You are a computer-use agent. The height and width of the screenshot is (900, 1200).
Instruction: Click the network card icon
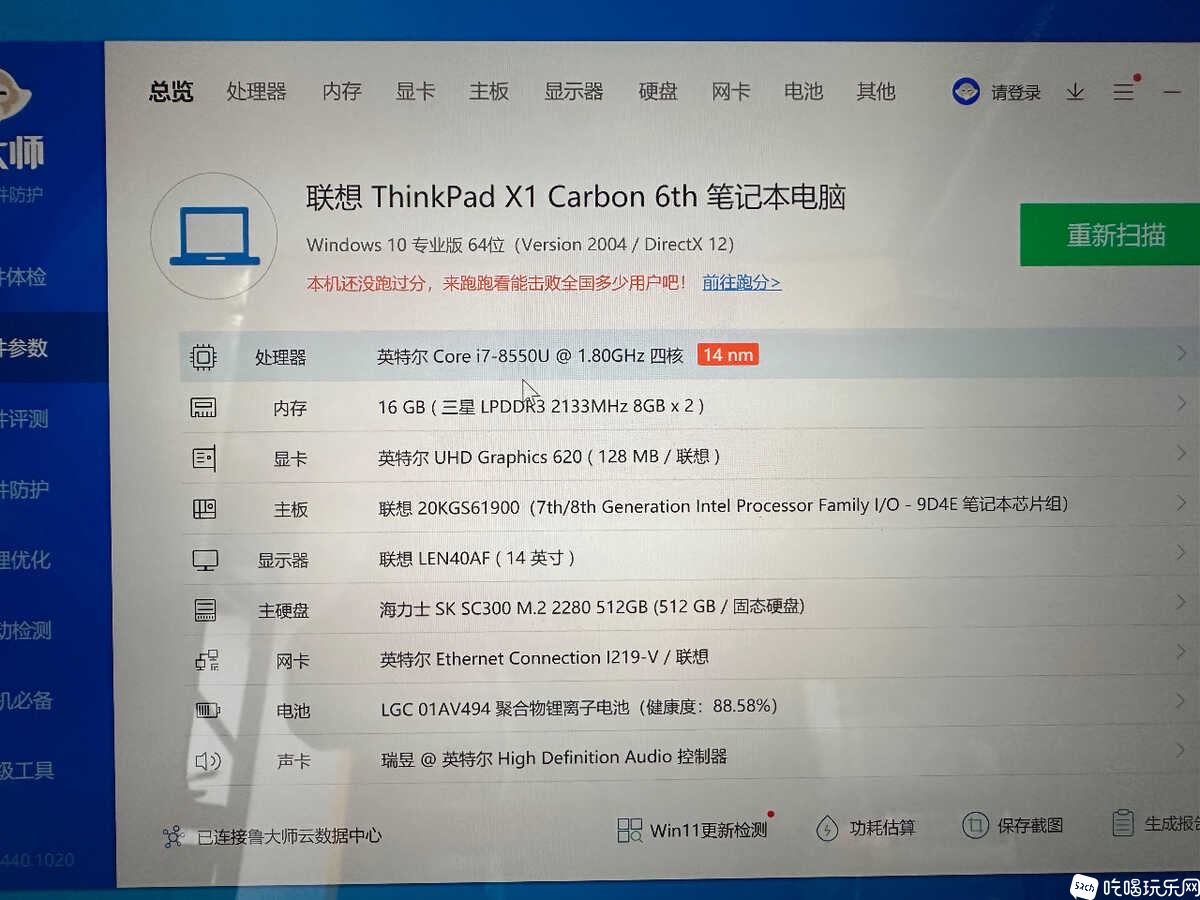[207, 660]
